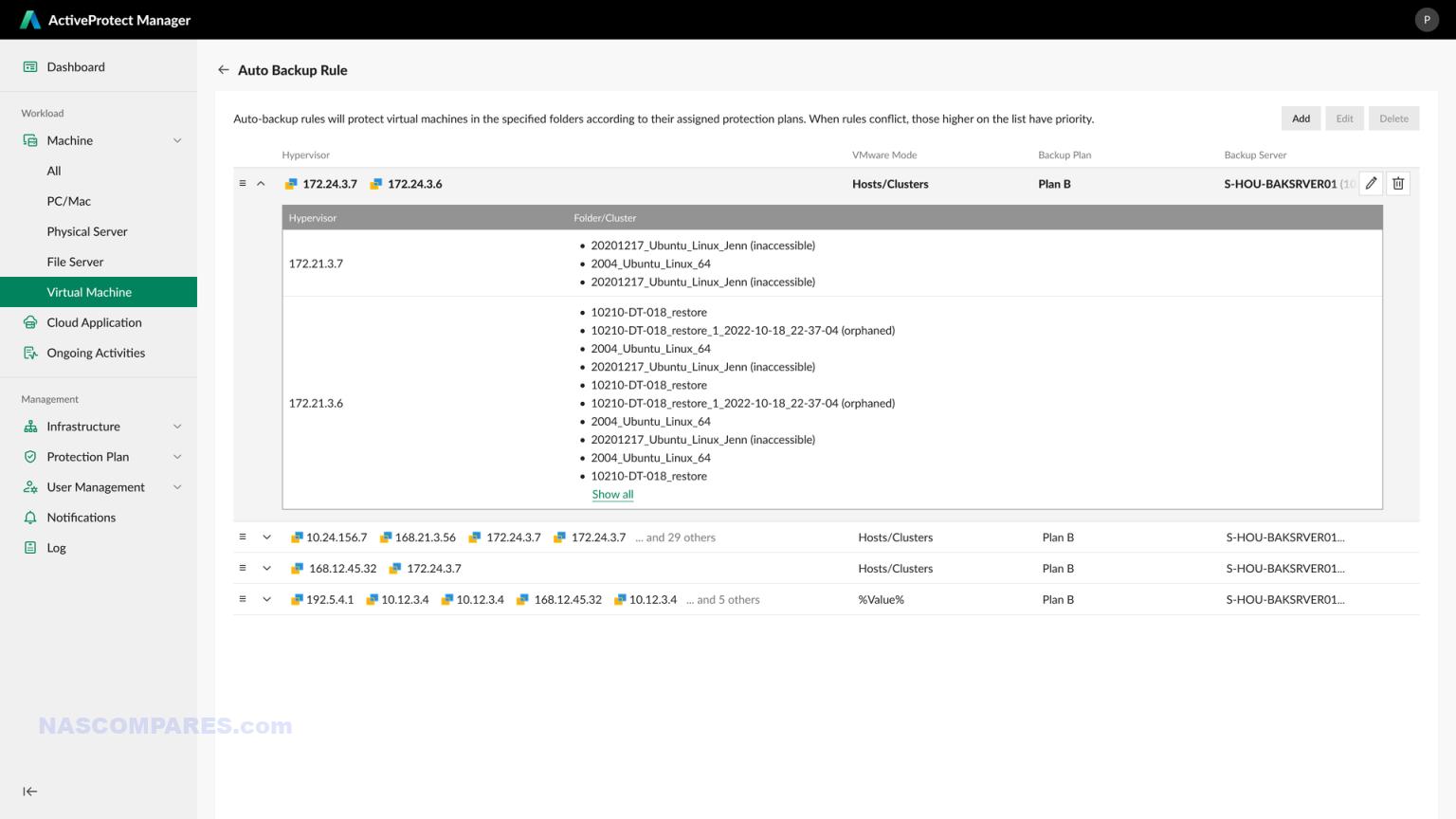Edit the first backup rule using the pencil icon
The height and width of the screenshot is (819, 1456).
1371,183
